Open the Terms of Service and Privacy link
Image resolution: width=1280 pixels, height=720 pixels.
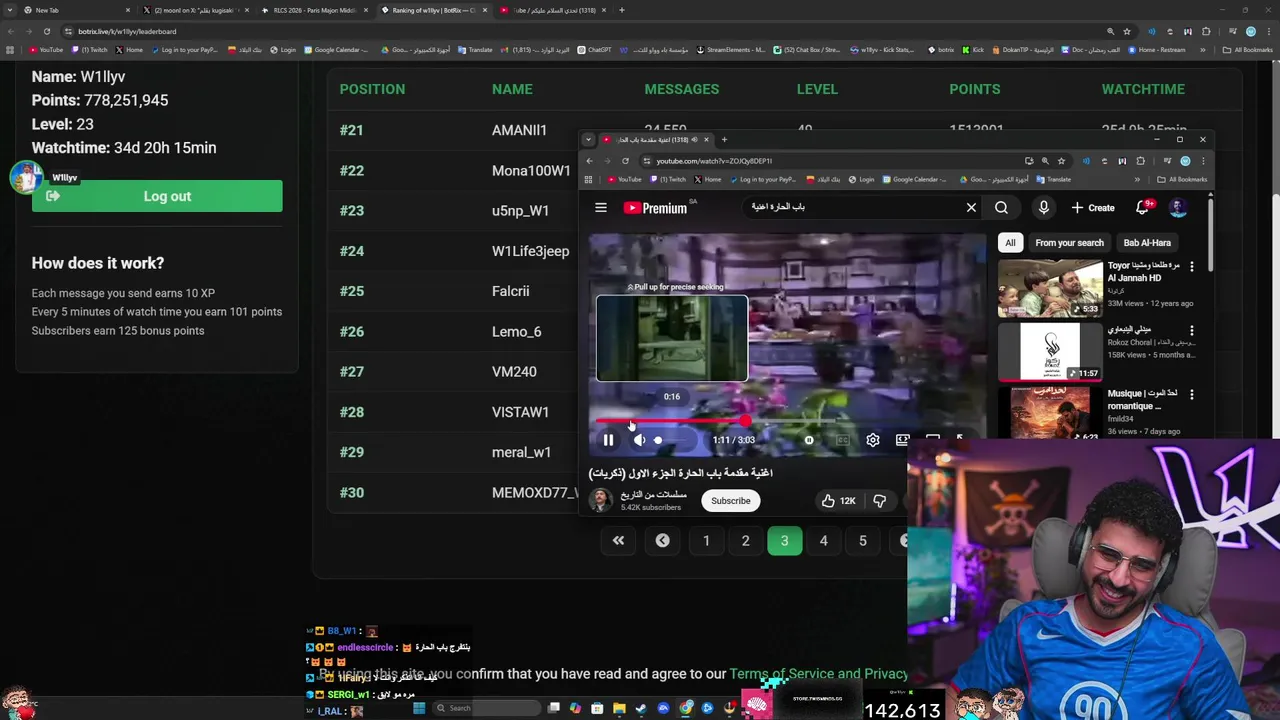819,674
